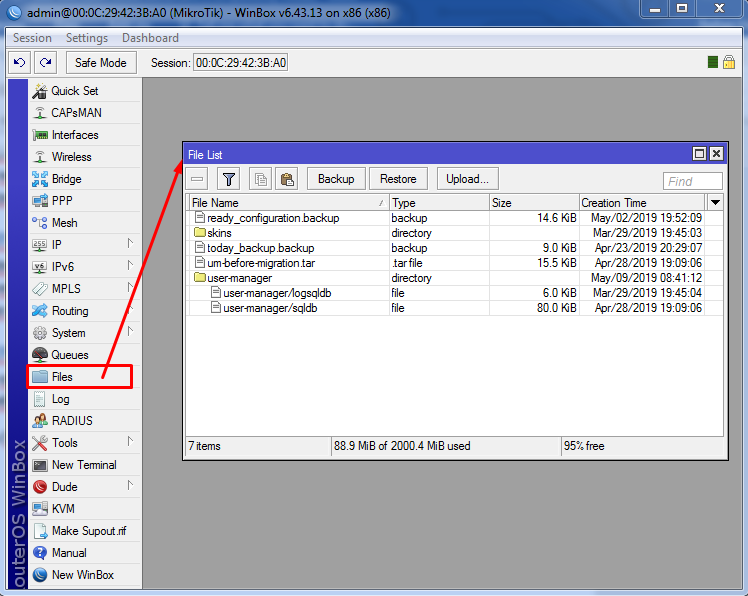This screenshot has width=748, height=596.
Task: Open the System sidebar icon
Action: click(x=40, y=333)
